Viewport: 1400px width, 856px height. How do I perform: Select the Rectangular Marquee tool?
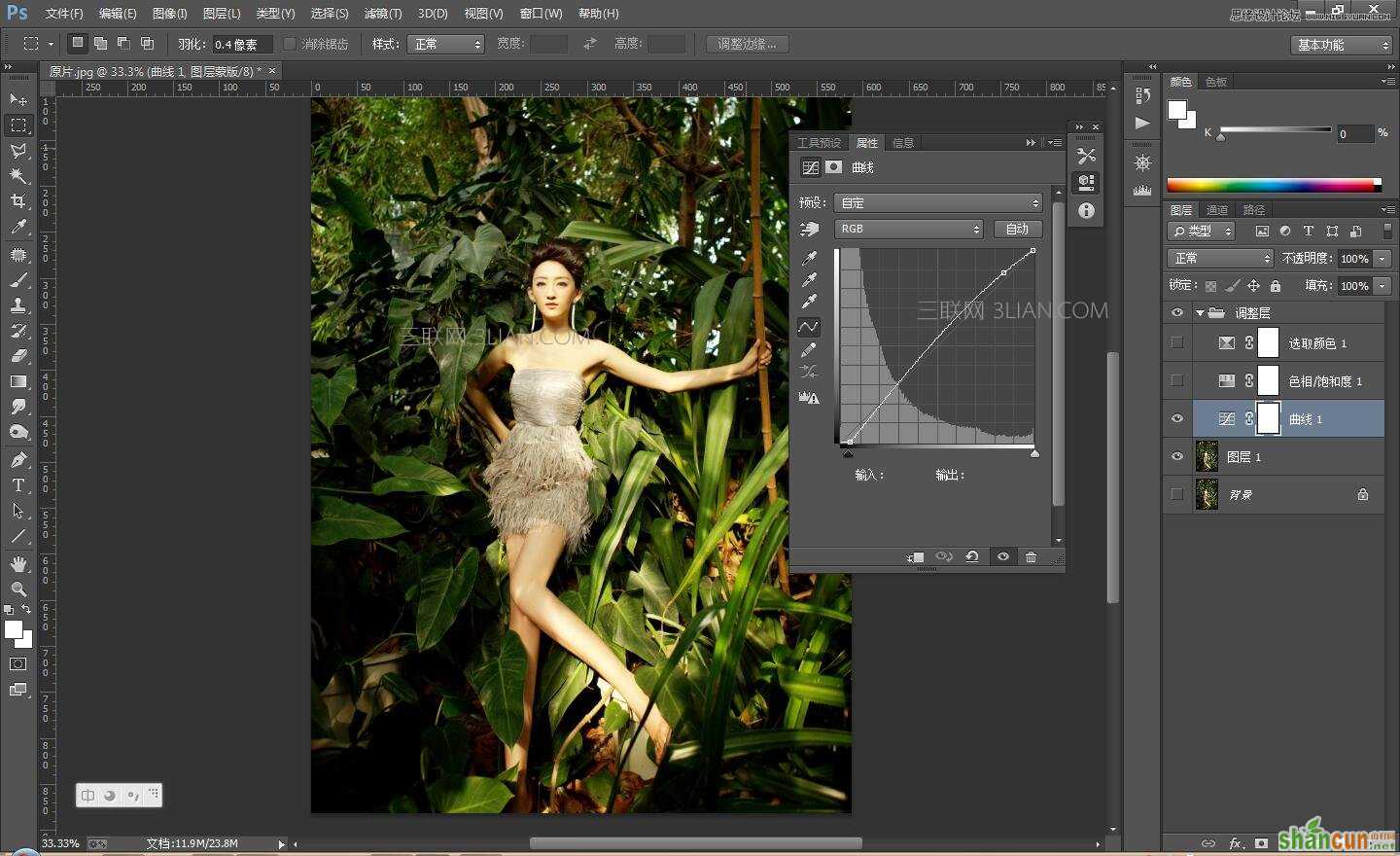pyautogui.click(x=18, y=125)
